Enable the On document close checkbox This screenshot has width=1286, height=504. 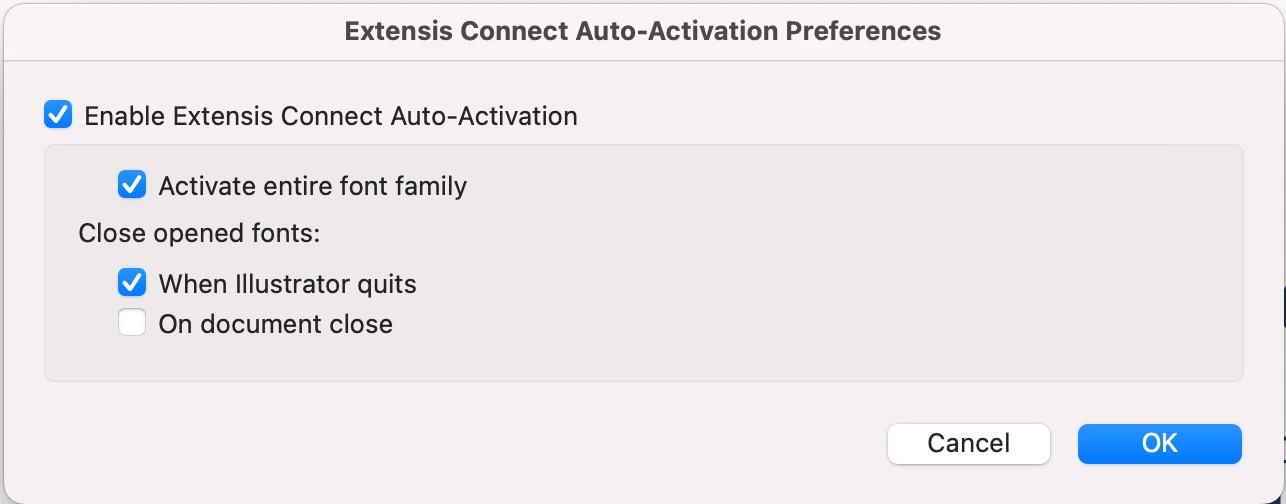(x=132, y=323)
